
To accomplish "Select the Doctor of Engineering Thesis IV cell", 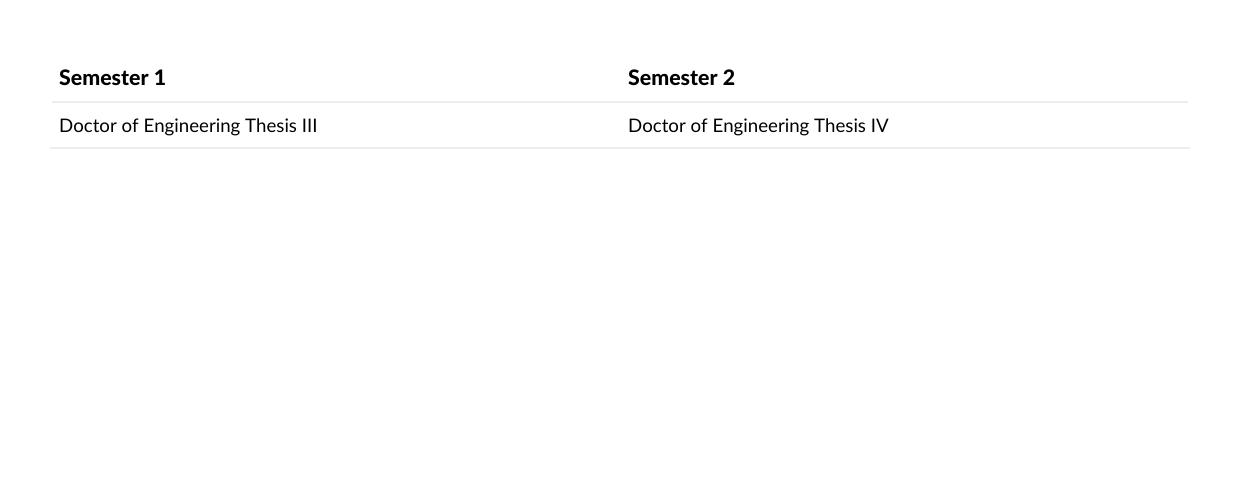I will (x=904, y=125).
